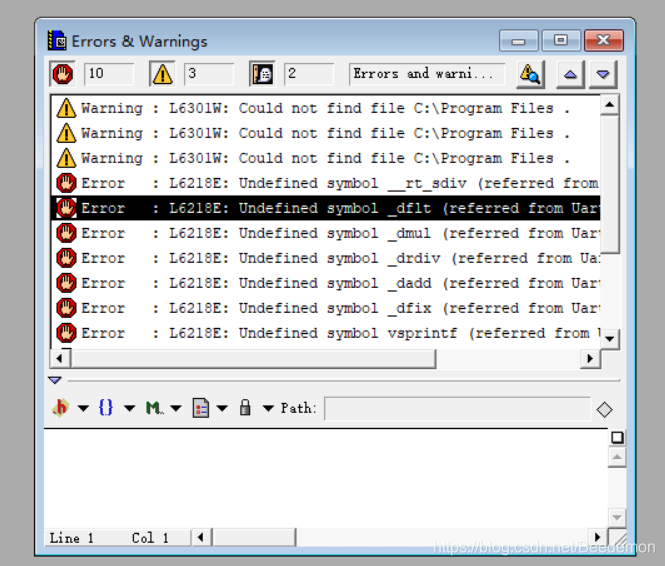The width and height of the screenshot is (665, 566).
Task: Click source pane scroll-up arrow
Action: pyautogui.click(x=617, y=457)
